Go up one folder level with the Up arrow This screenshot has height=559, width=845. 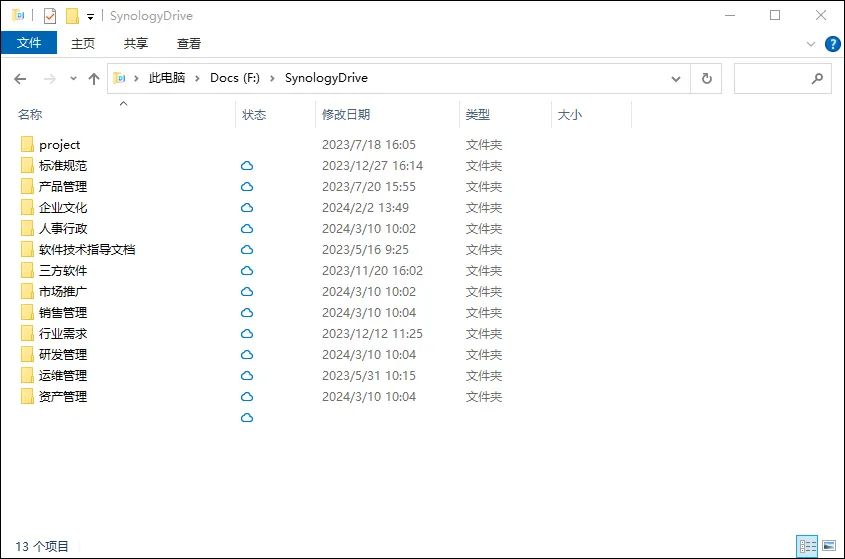[x=94, y=78]
